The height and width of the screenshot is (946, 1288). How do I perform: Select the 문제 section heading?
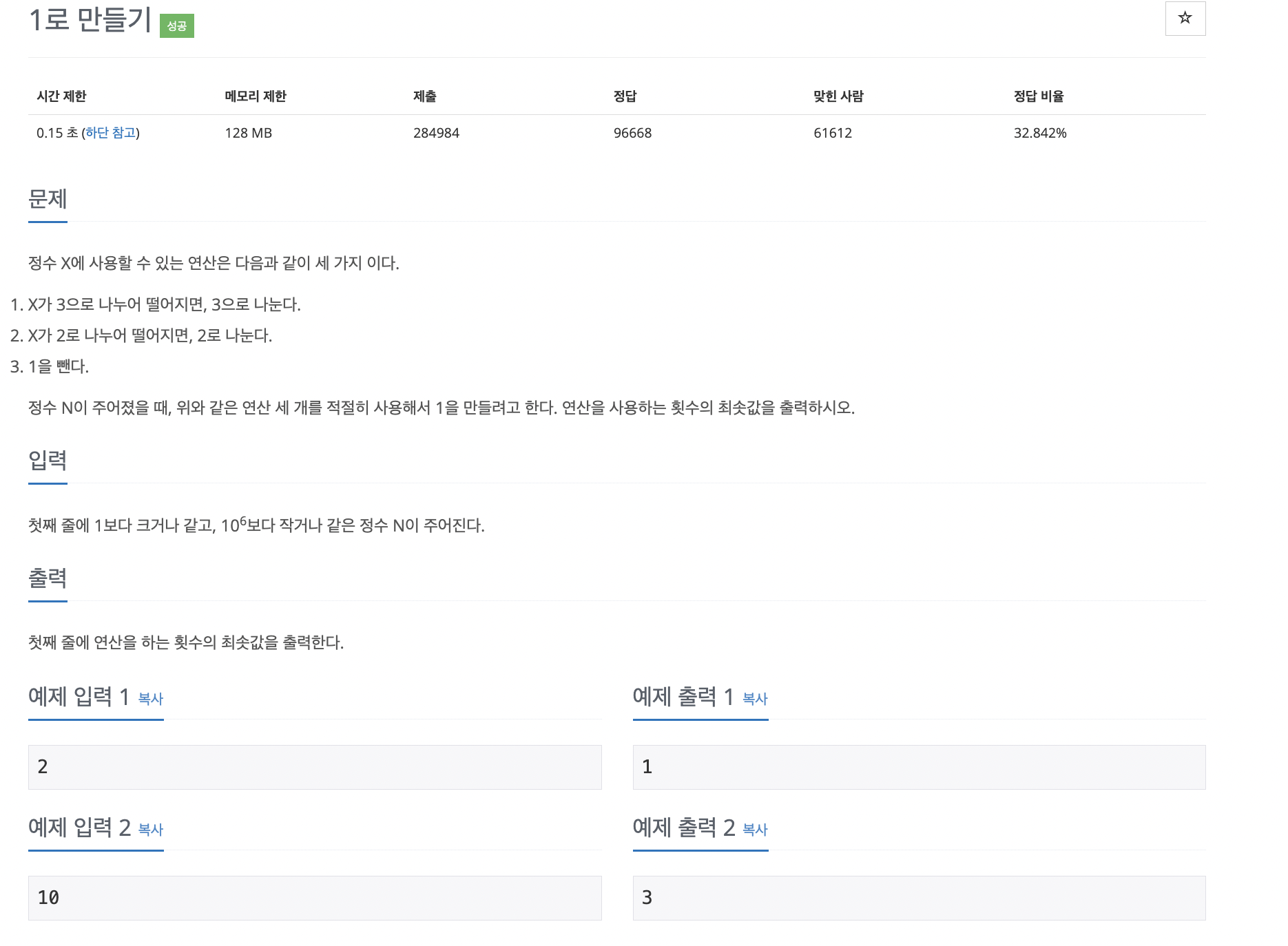click(48, 200)
